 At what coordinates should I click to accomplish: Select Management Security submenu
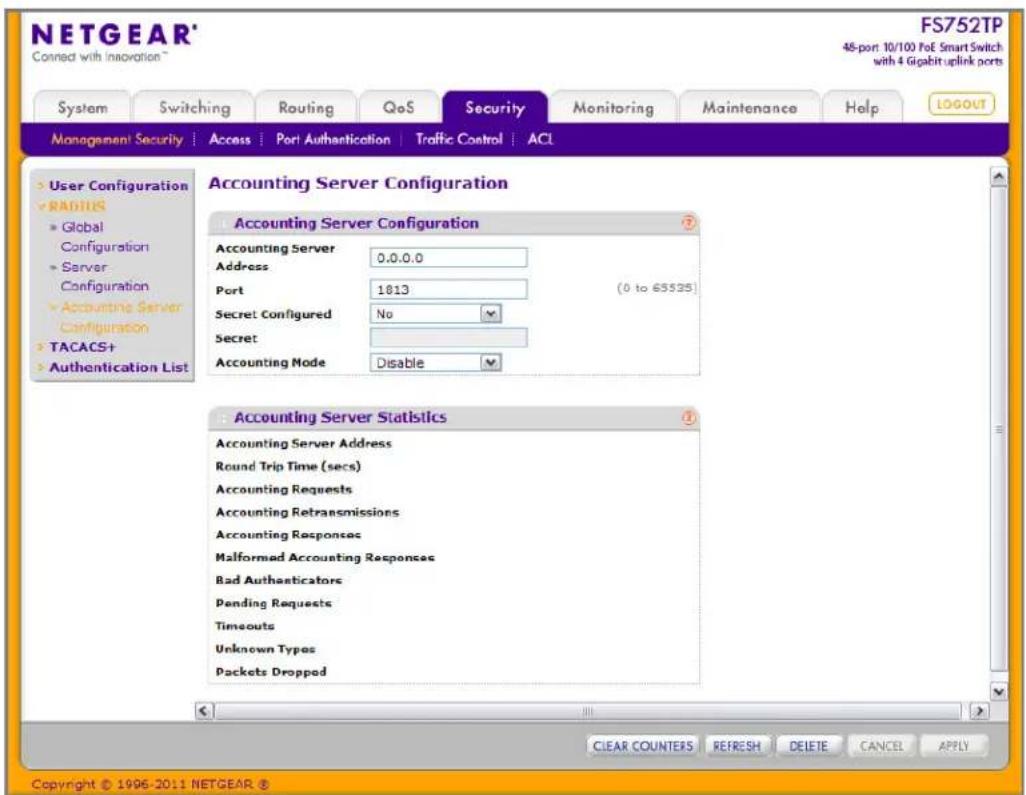coord(117,139)
